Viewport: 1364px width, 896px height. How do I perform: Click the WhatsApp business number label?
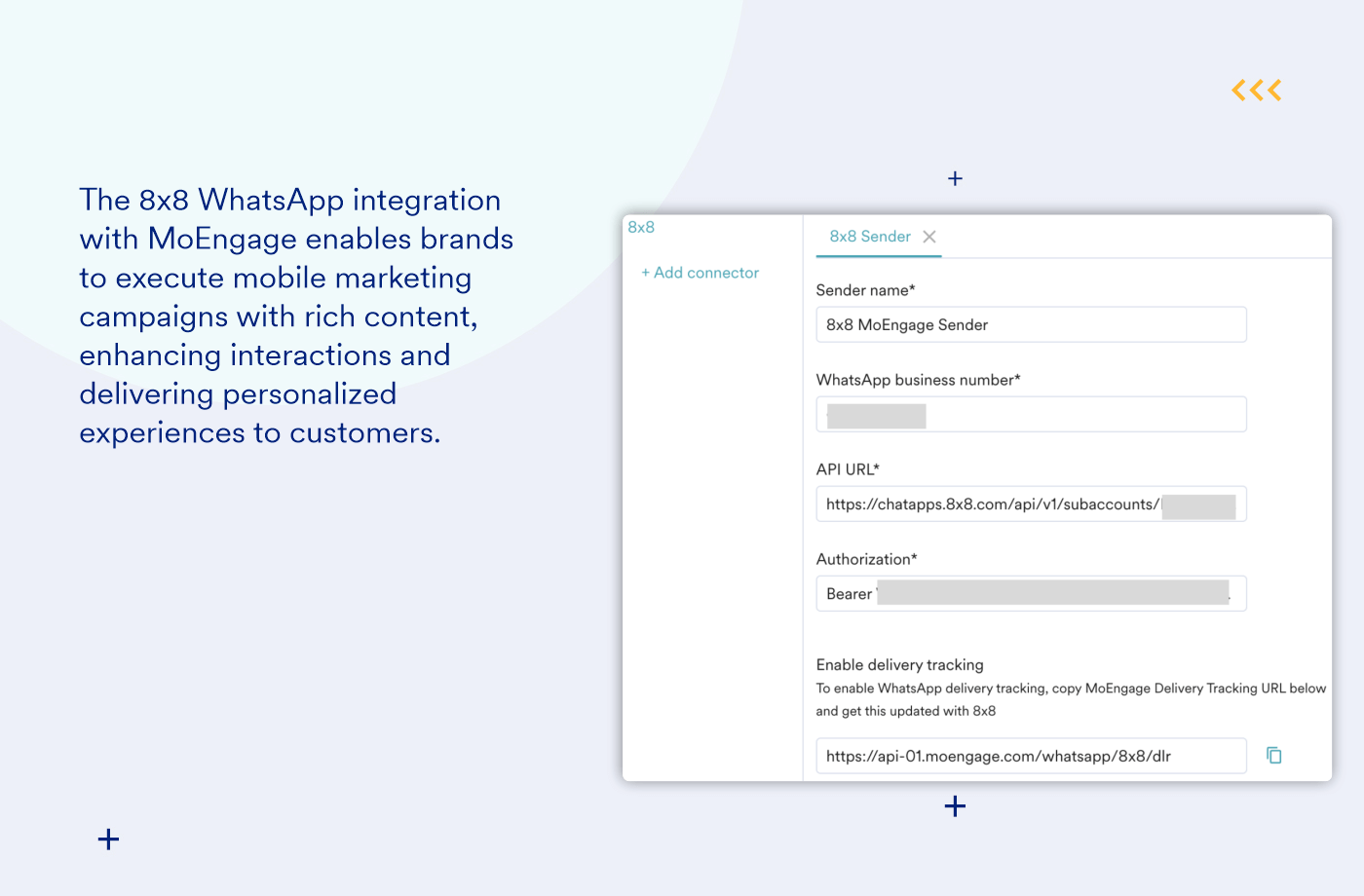click(918, 380)
